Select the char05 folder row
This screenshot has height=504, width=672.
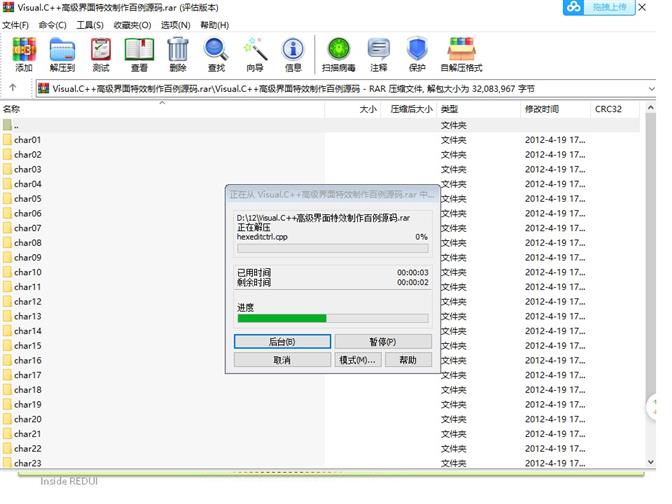321,198
